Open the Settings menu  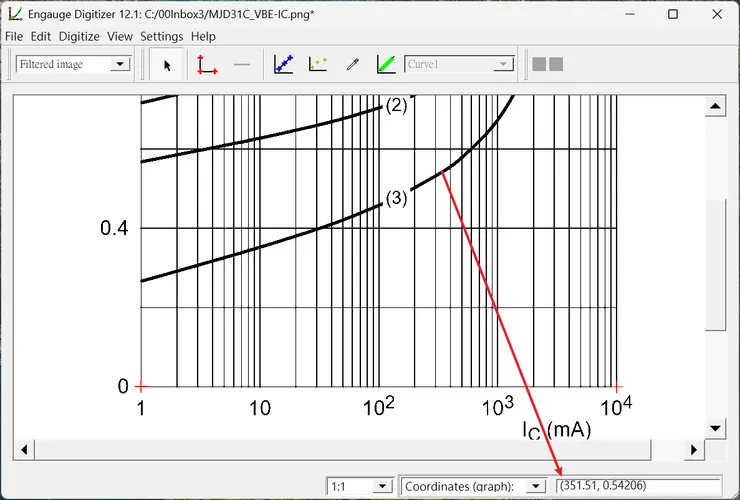tap(161, 36)
